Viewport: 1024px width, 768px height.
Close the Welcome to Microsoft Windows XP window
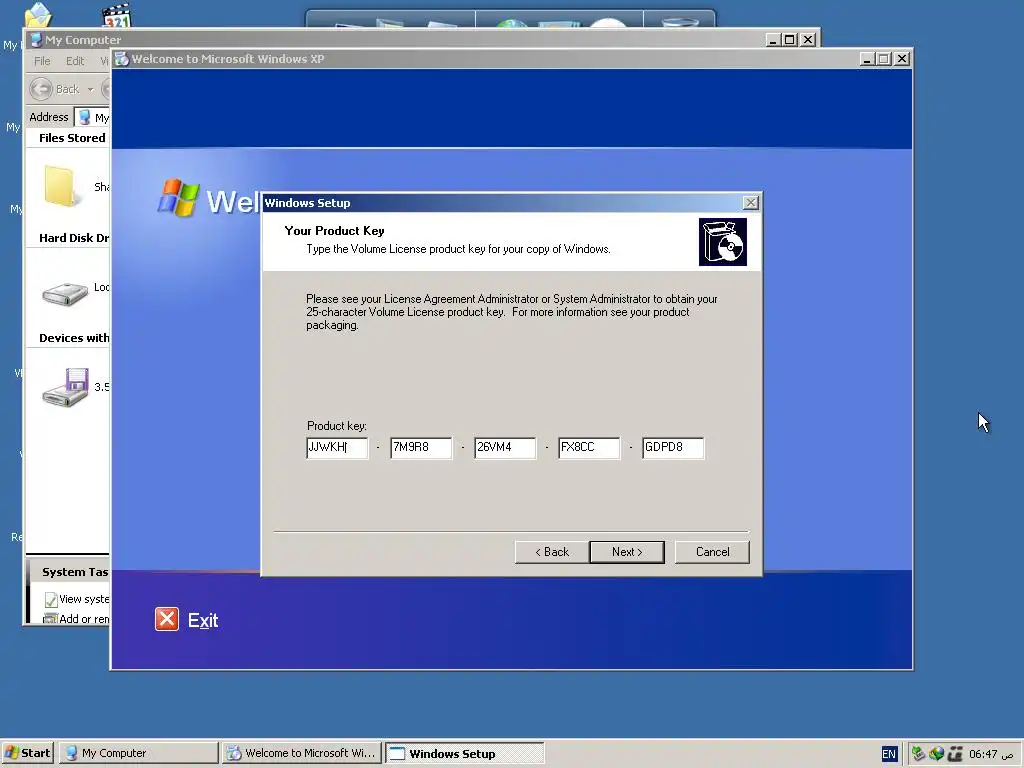[x=902, y=59]
